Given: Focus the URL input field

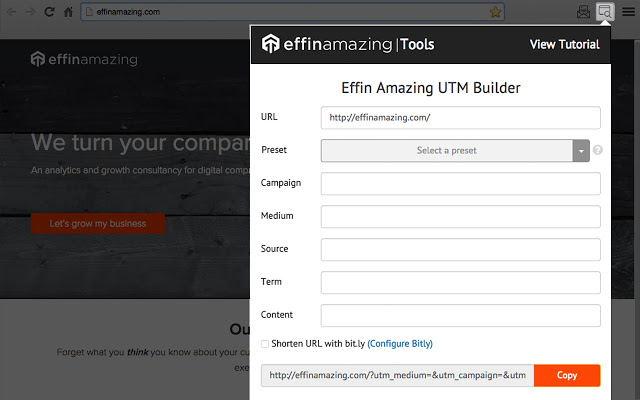Looking at the screenshot, I should [460, 118].
